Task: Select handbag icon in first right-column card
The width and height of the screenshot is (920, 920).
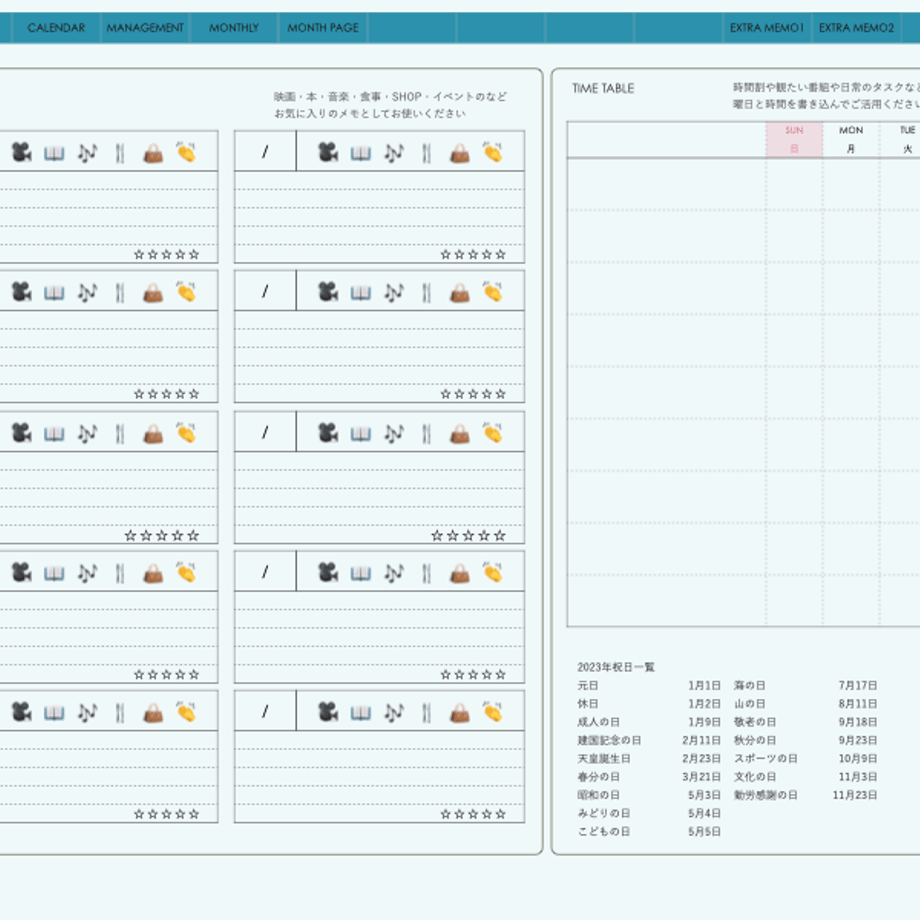Action: point(460,153)
